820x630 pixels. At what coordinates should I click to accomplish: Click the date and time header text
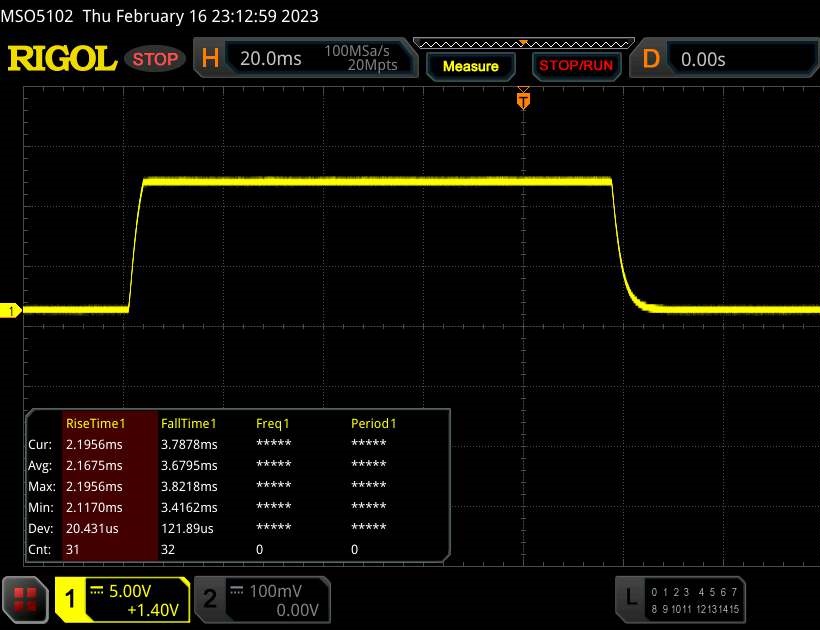pos(200,16)
